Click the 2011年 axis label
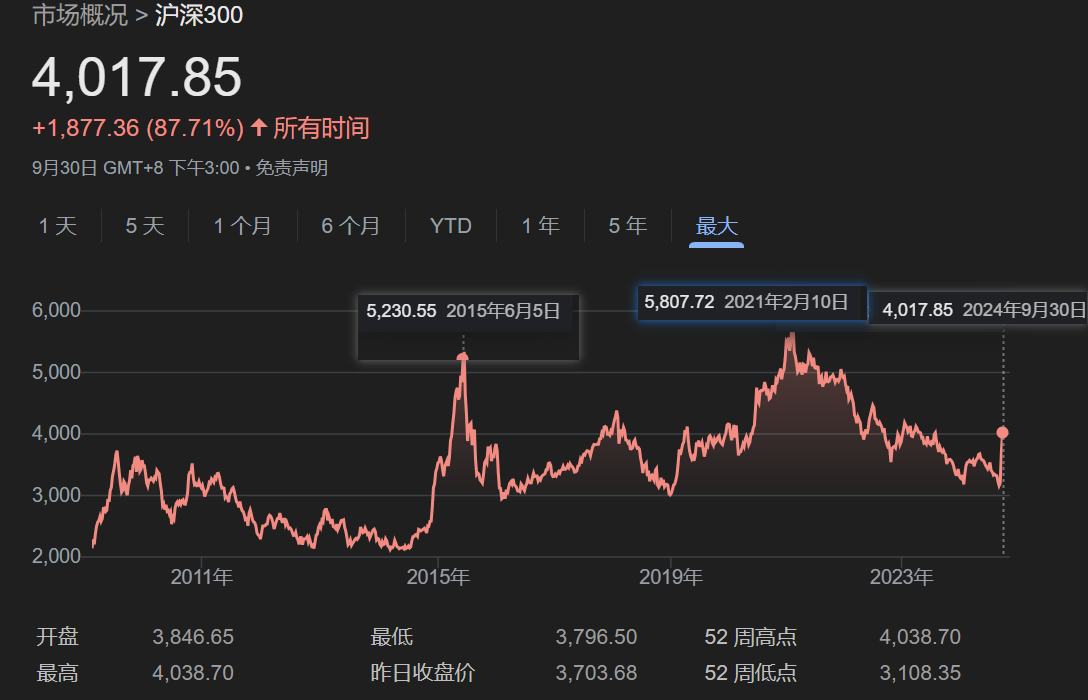The image size is (1088, 700). coord(201,577)
